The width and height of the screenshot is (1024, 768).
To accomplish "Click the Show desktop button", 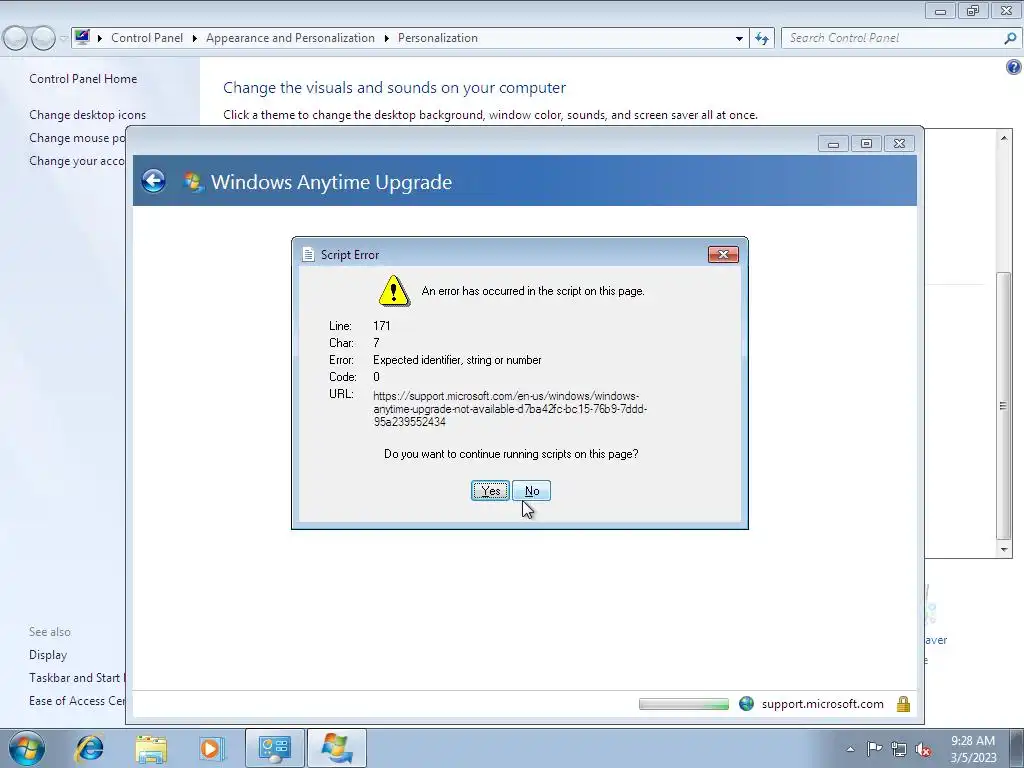I will (1017, 748).
